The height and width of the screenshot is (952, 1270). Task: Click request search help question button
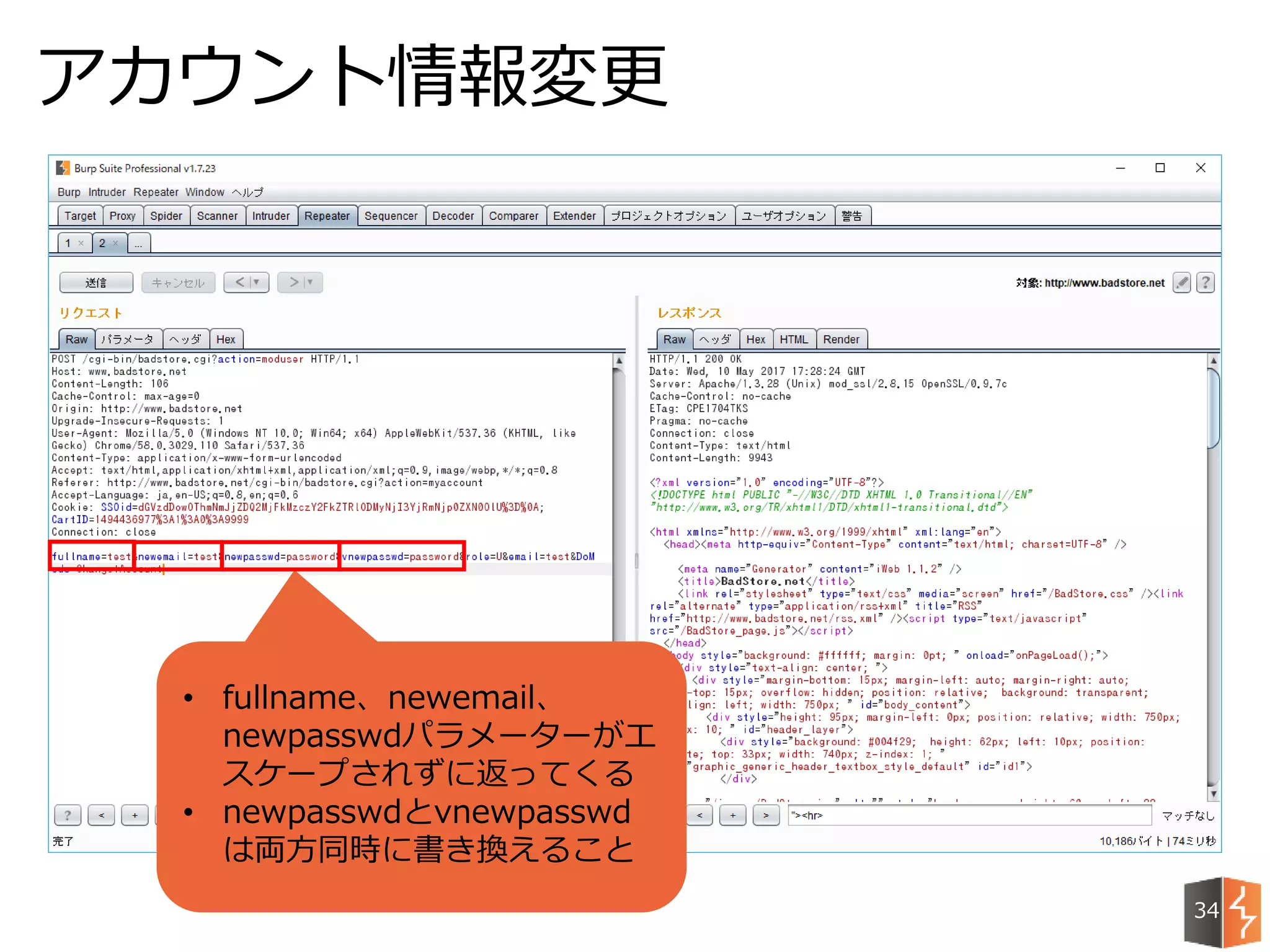point(68,815)
